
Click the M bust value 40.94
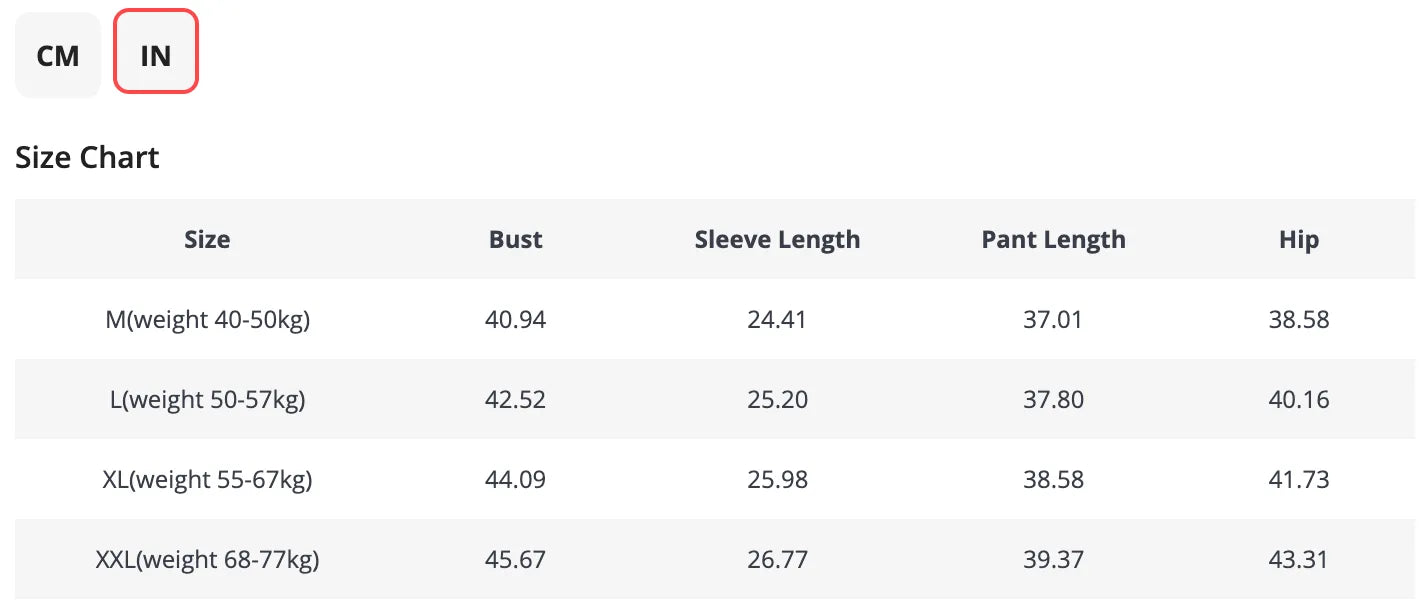tap(516, 320)
